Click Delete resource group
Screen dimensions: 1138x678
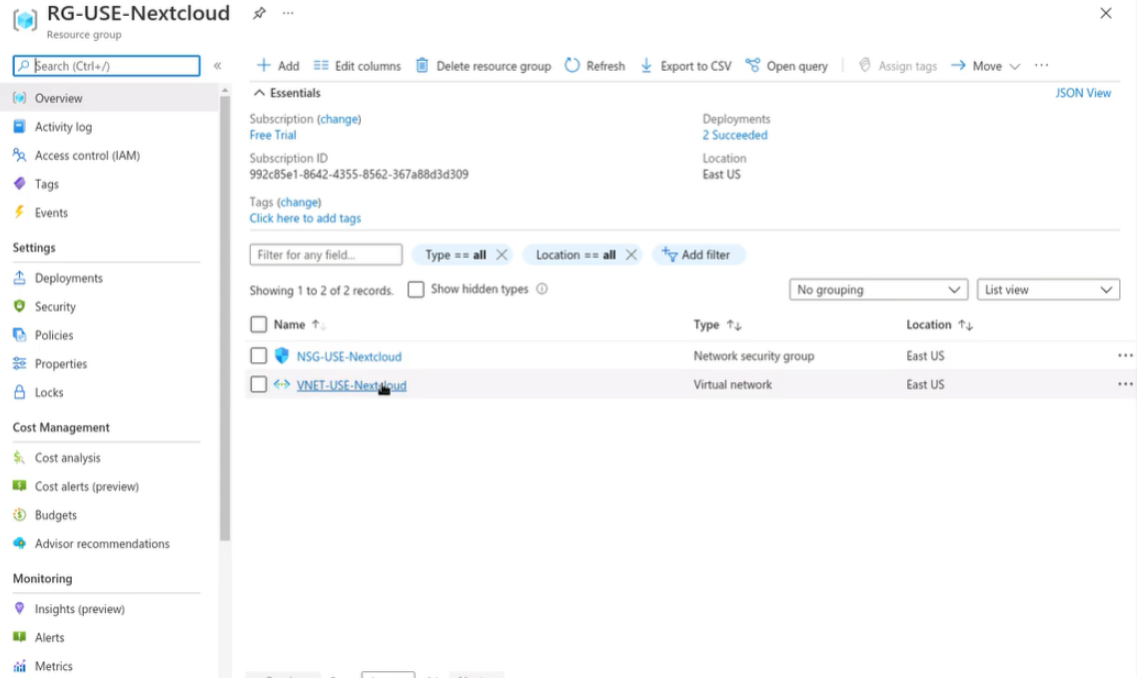(483, 66)
